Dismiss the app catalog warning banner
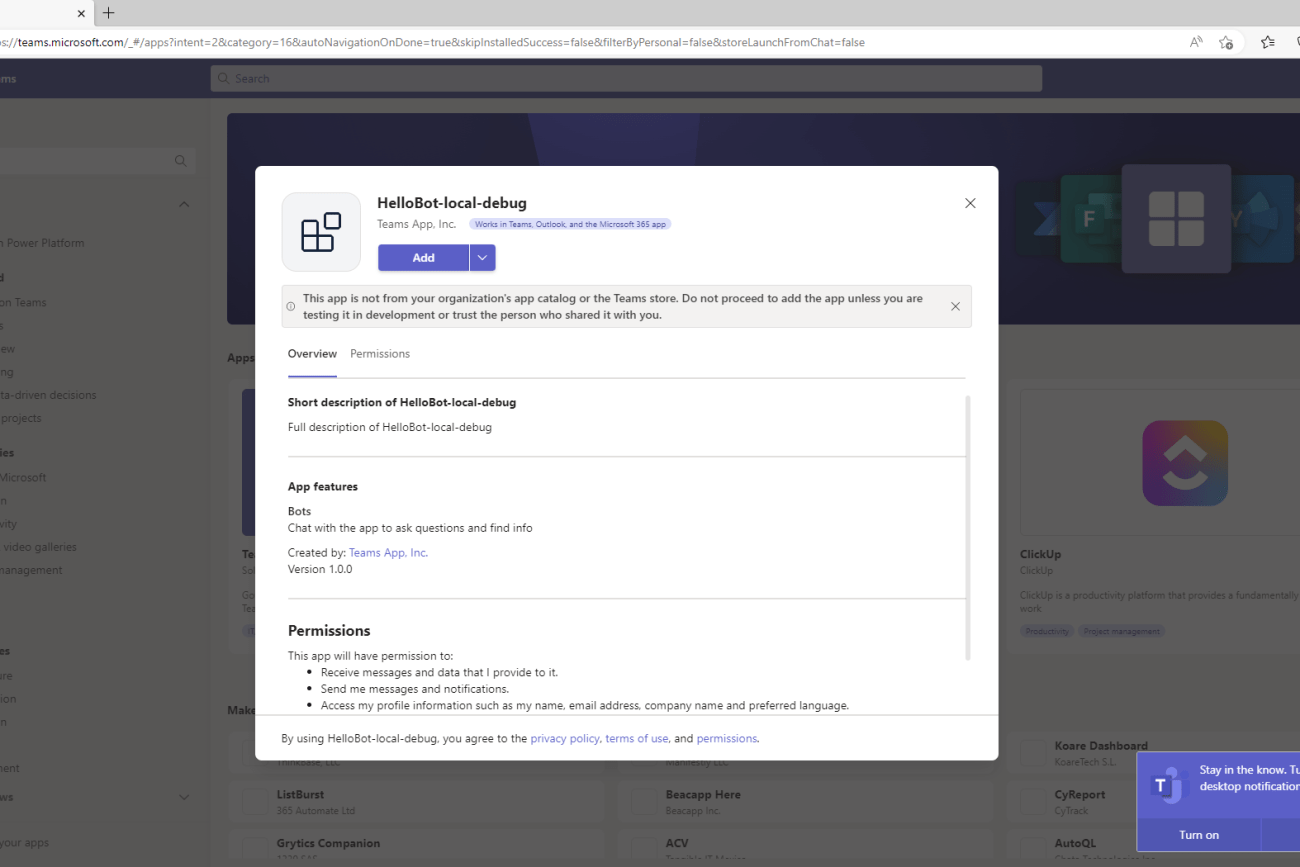 pyautogui.click(x=955, y=306)
